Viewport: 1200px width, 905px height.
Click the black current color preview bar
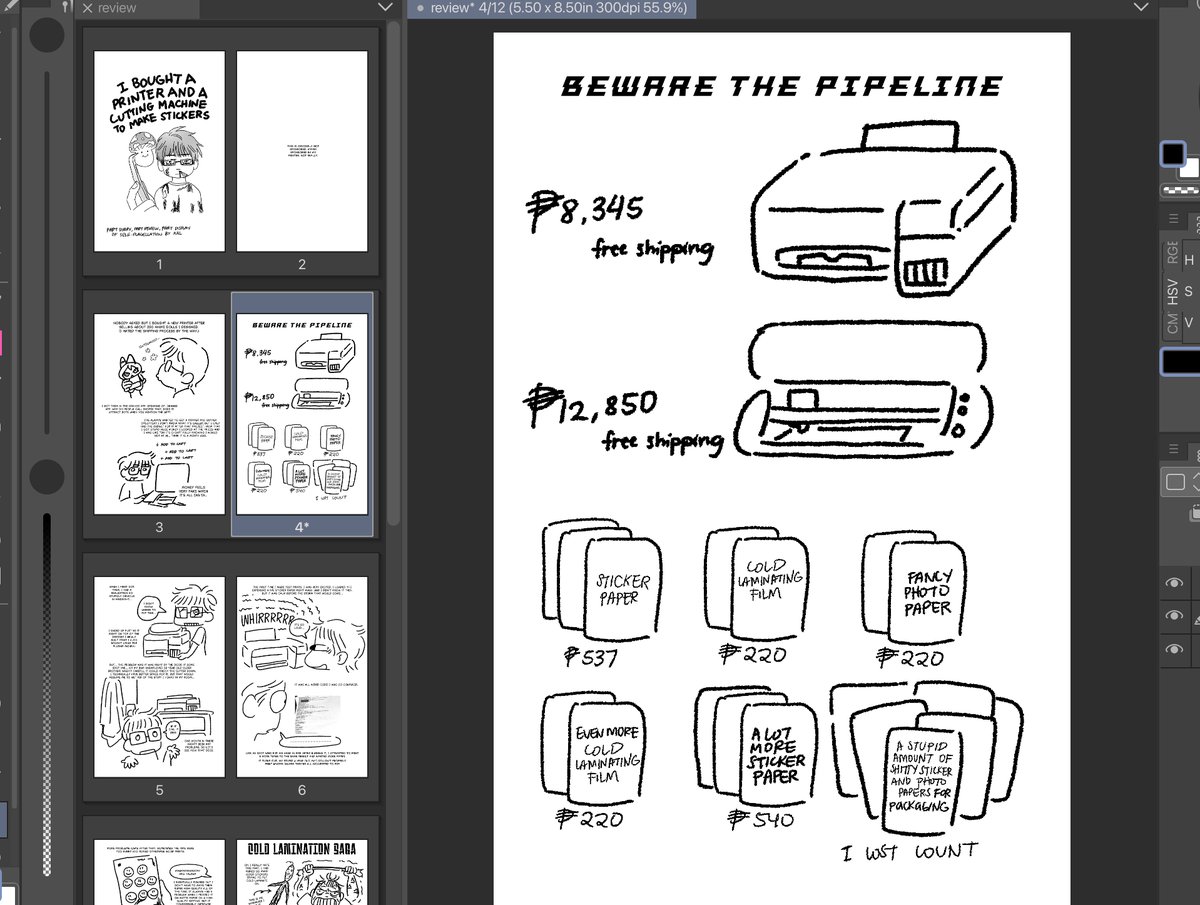coord(1181,361)
